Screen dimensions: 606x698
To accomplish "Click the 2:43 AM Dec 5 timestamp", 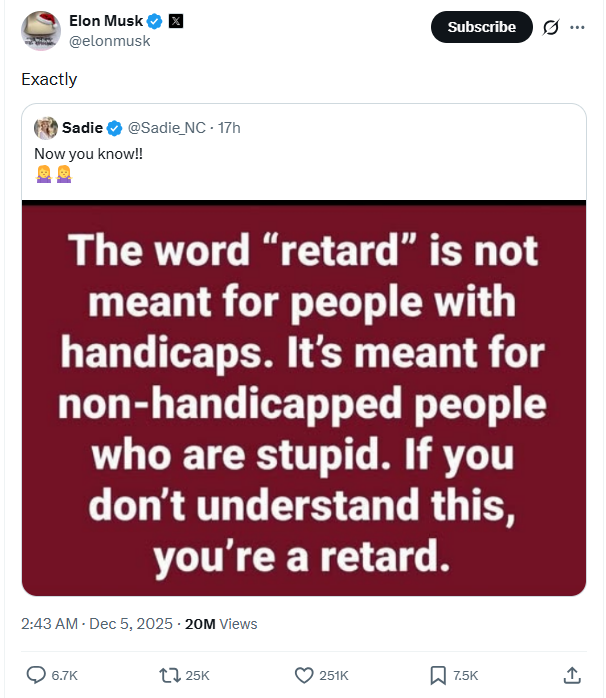I will [96, 623].
